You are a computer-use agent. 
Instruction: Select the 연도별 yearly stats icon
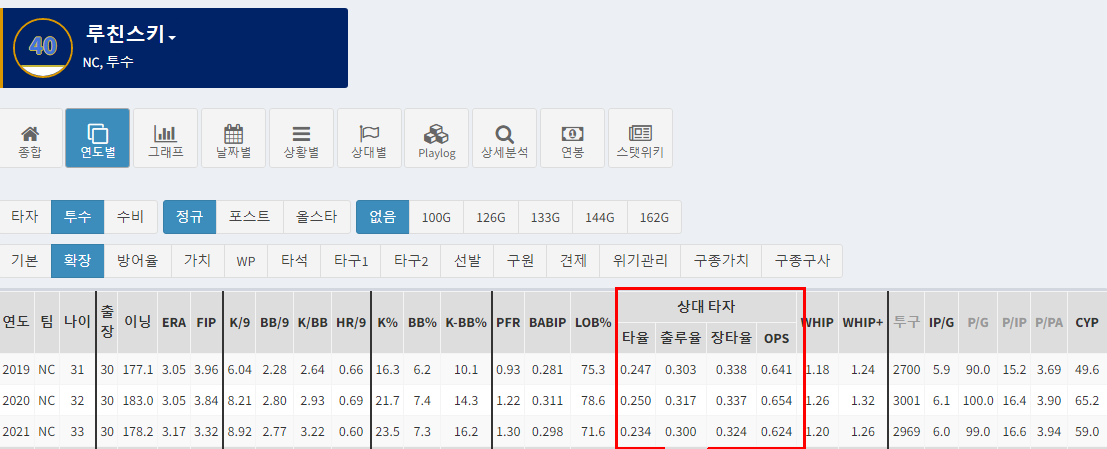point(97,138)
